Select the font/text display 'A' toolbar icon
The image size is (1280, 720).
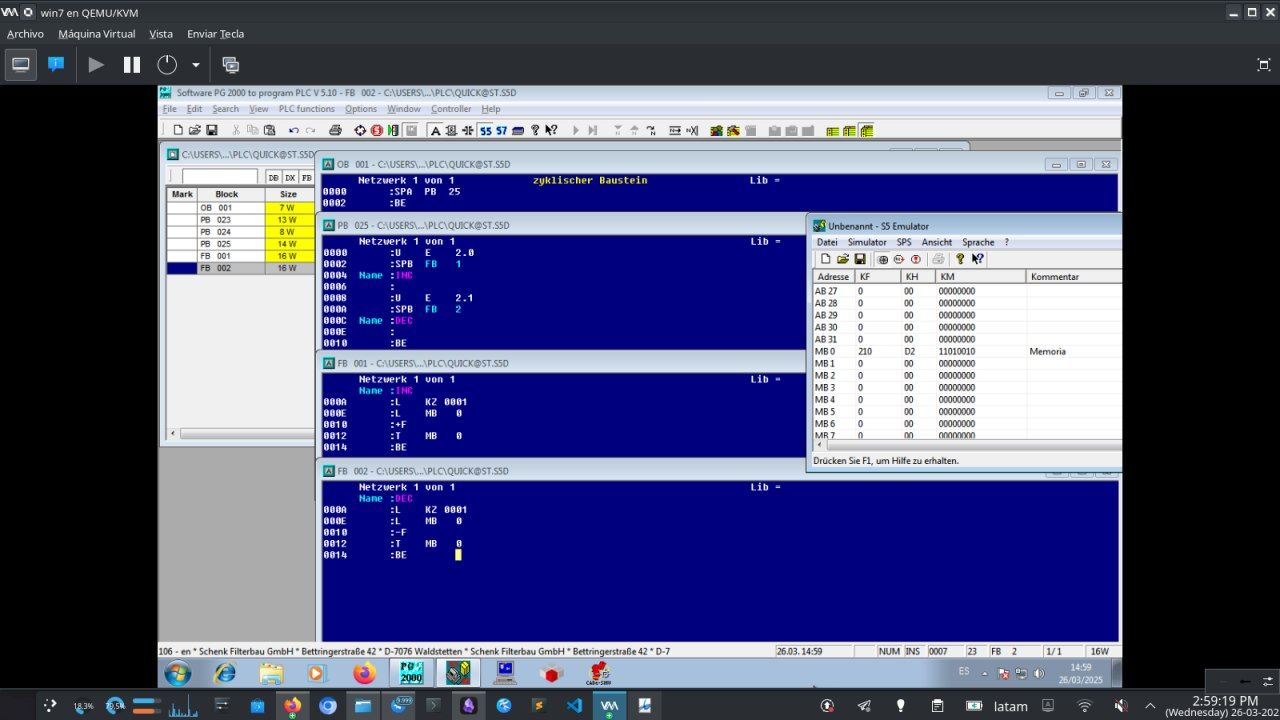435,130
